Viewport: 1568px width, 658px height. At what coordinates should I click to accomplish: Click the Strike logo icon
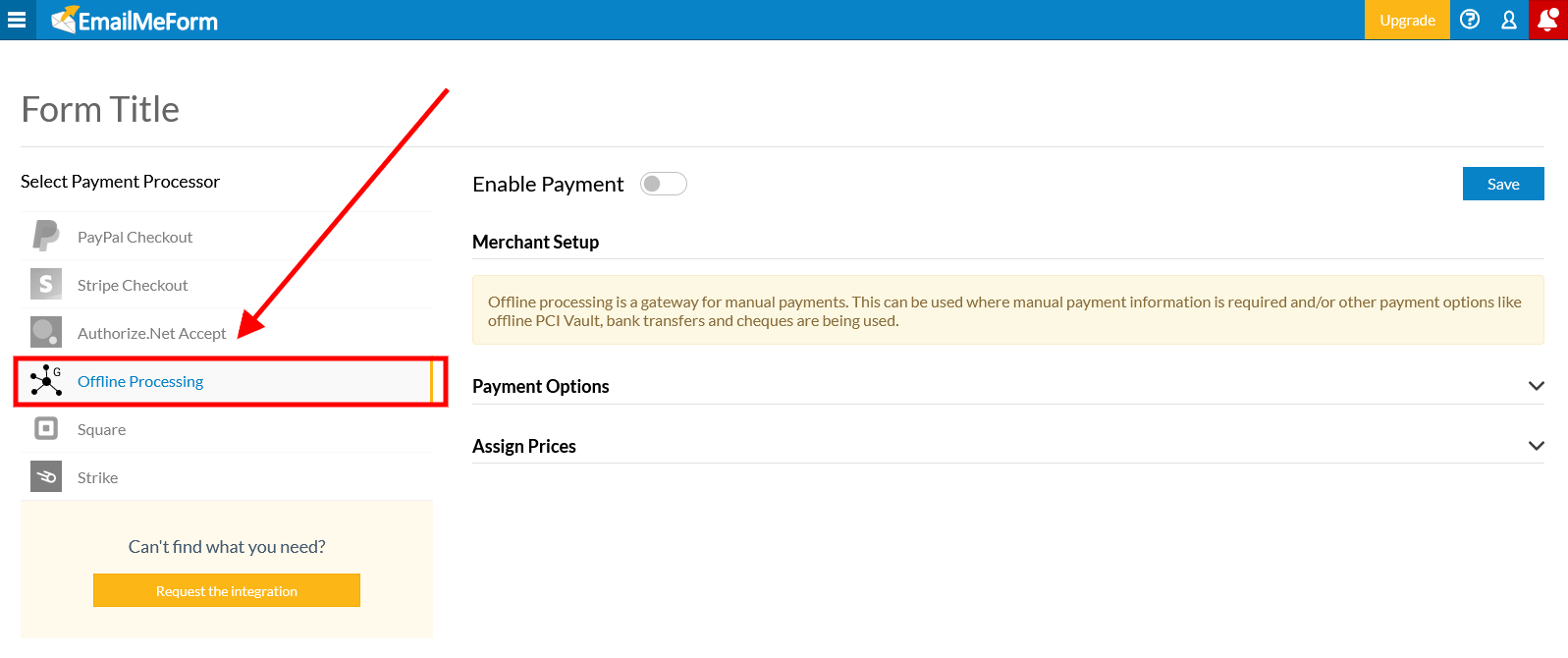(x=46, y=476)
